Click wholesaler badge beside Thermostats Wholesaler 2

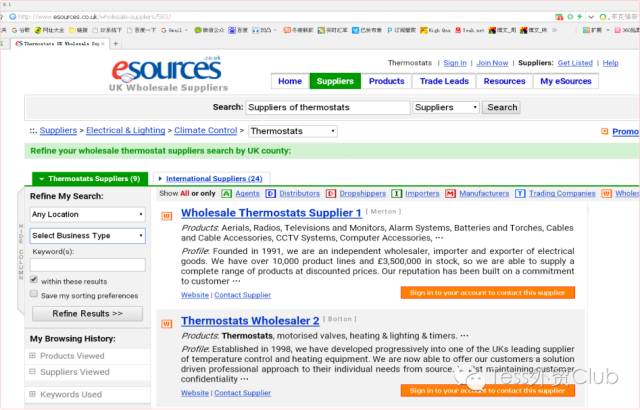pos(167,324)
